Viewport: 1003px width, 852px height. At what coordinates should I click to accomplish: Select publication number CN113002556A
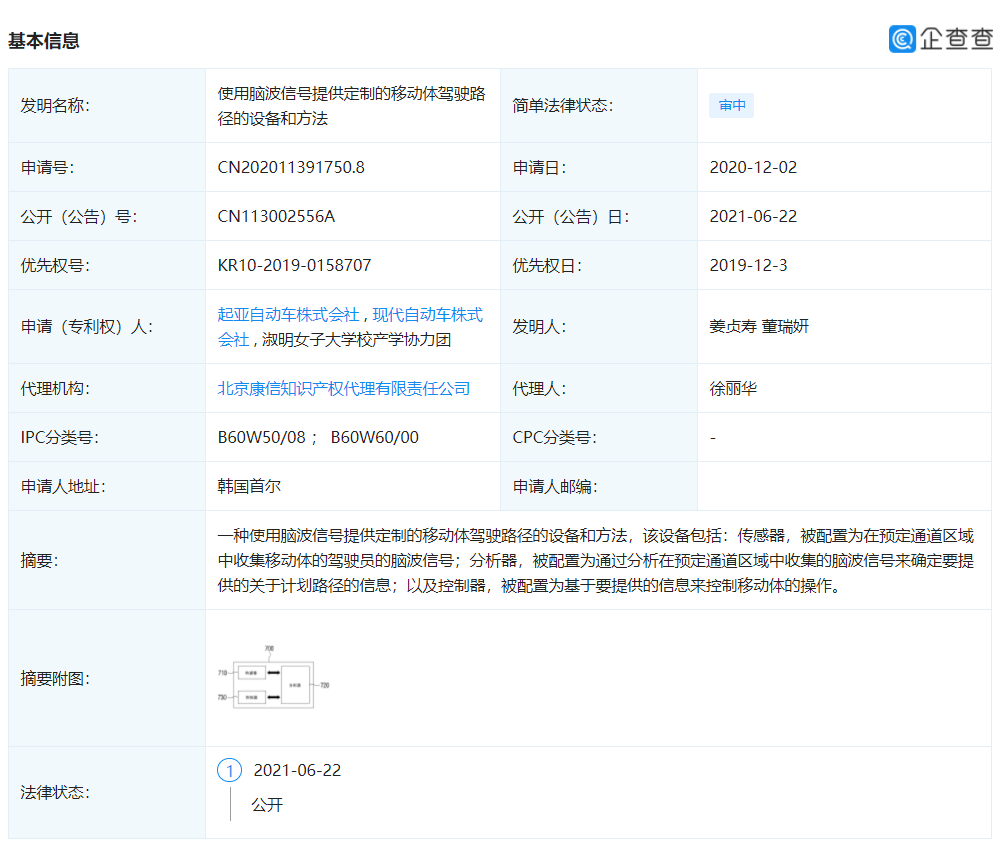[x=276, y=217]
